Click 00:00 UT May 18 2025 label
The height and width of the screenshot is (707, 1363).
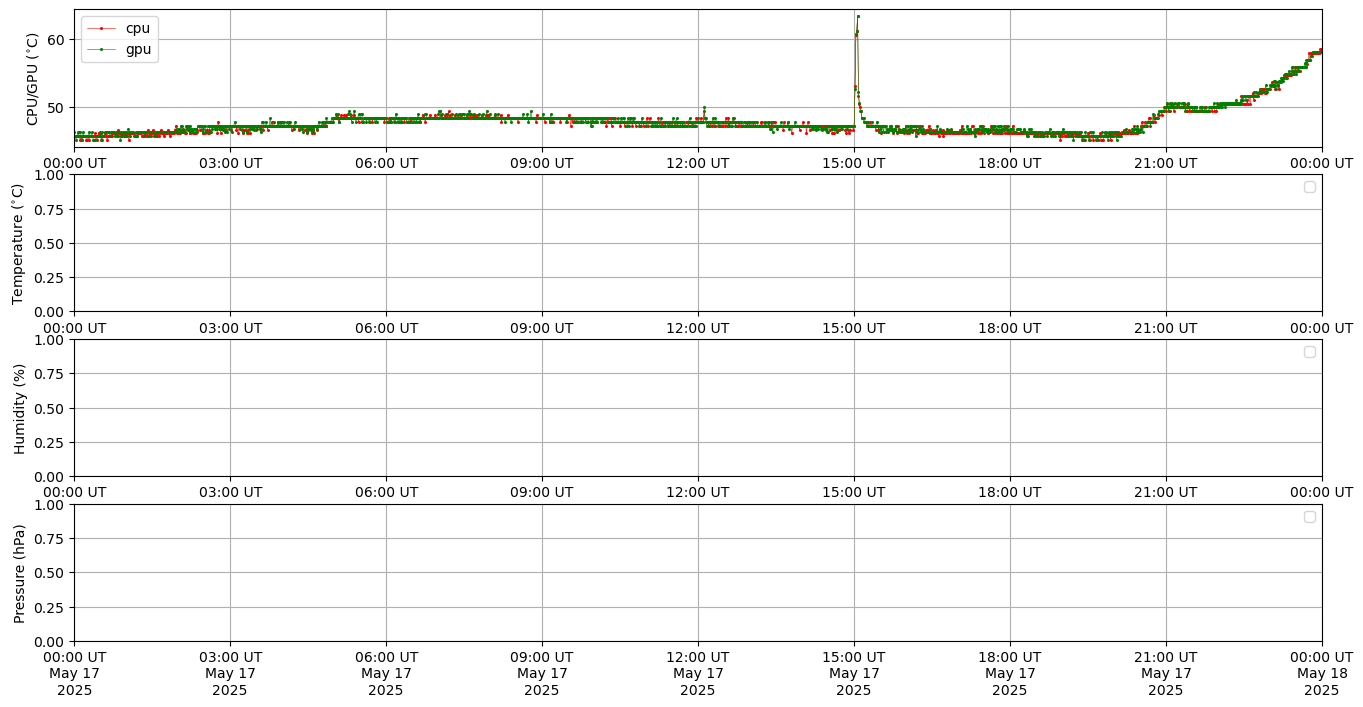pyautogui.click(x=1322, y=673)
